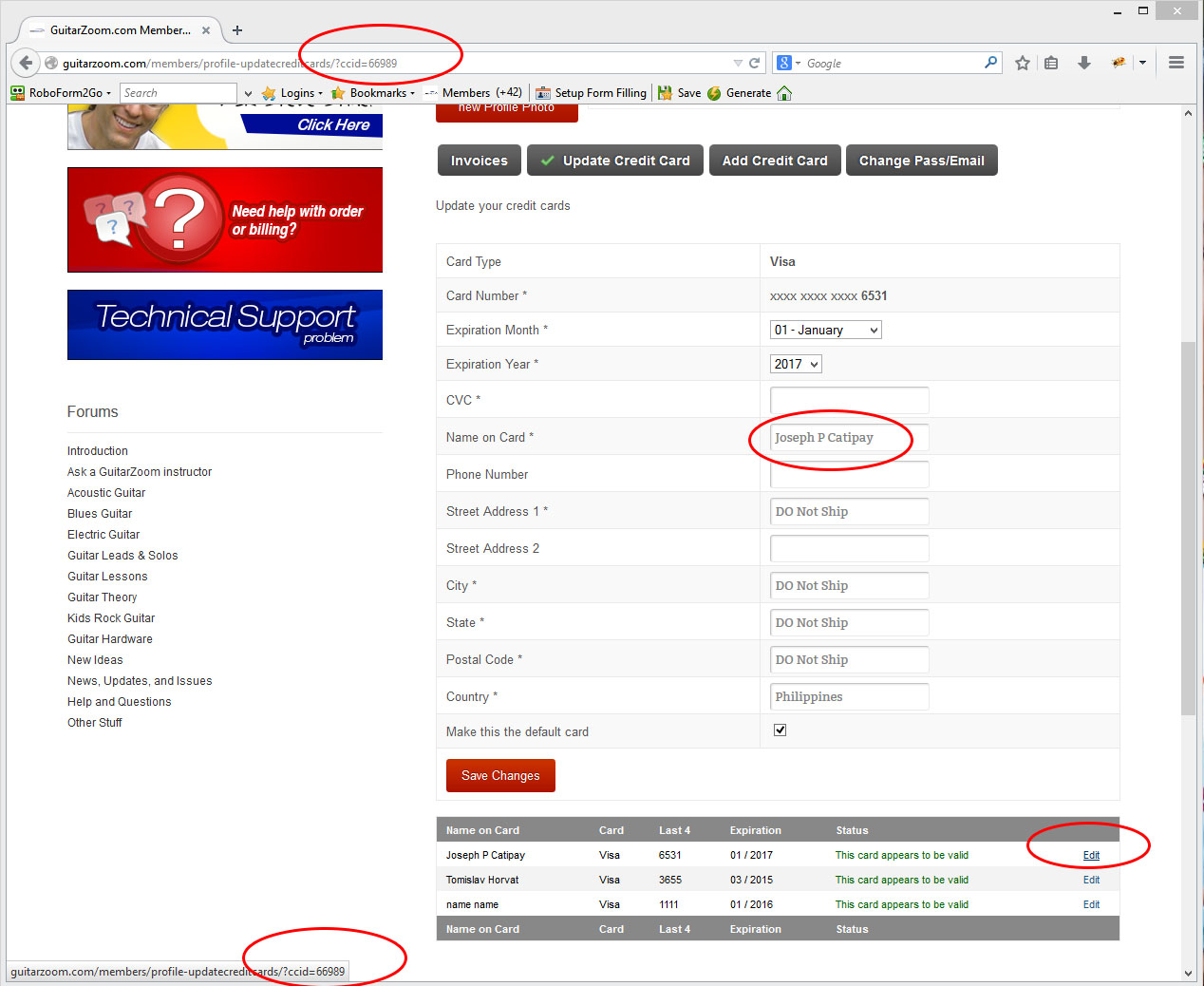Image resolution: width=1204 pixels, height=986 pixels.
Task: Select the Add Credit Card tab
Action: [775, 161]
